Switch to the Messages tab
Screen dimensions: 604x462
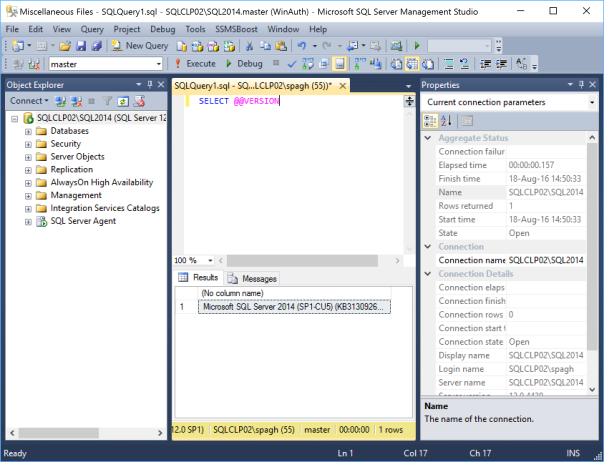click(x=252, y=278)
